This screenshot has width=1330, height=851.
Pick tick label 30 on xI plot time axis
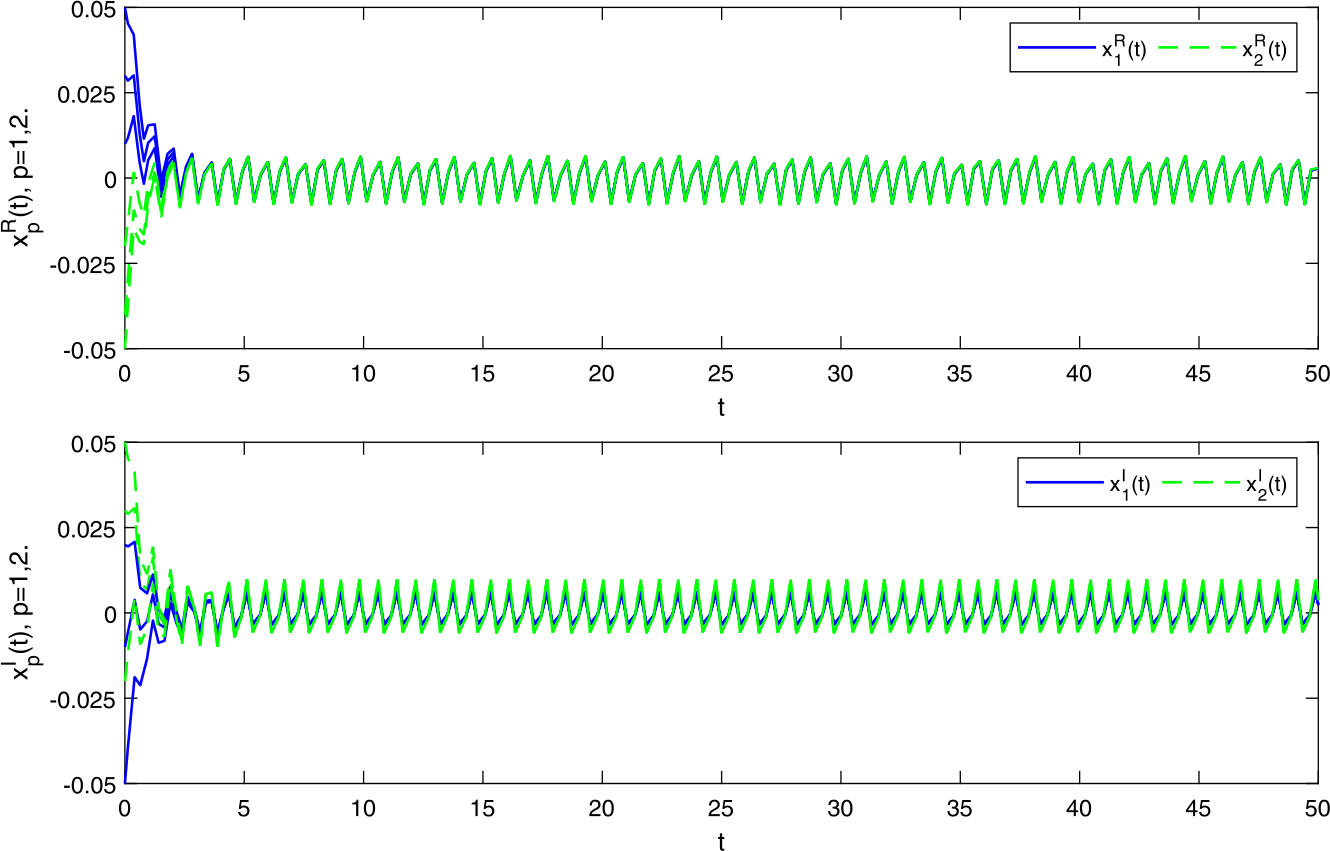coord(841,806)
